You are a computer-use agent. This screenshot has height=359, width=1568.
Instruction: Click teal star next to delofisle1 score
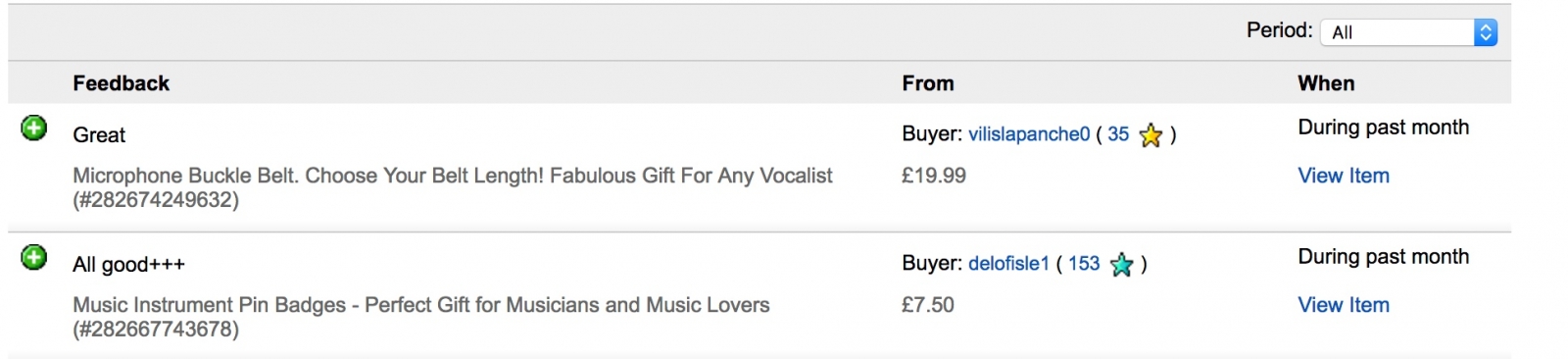tap(1122, 265)
